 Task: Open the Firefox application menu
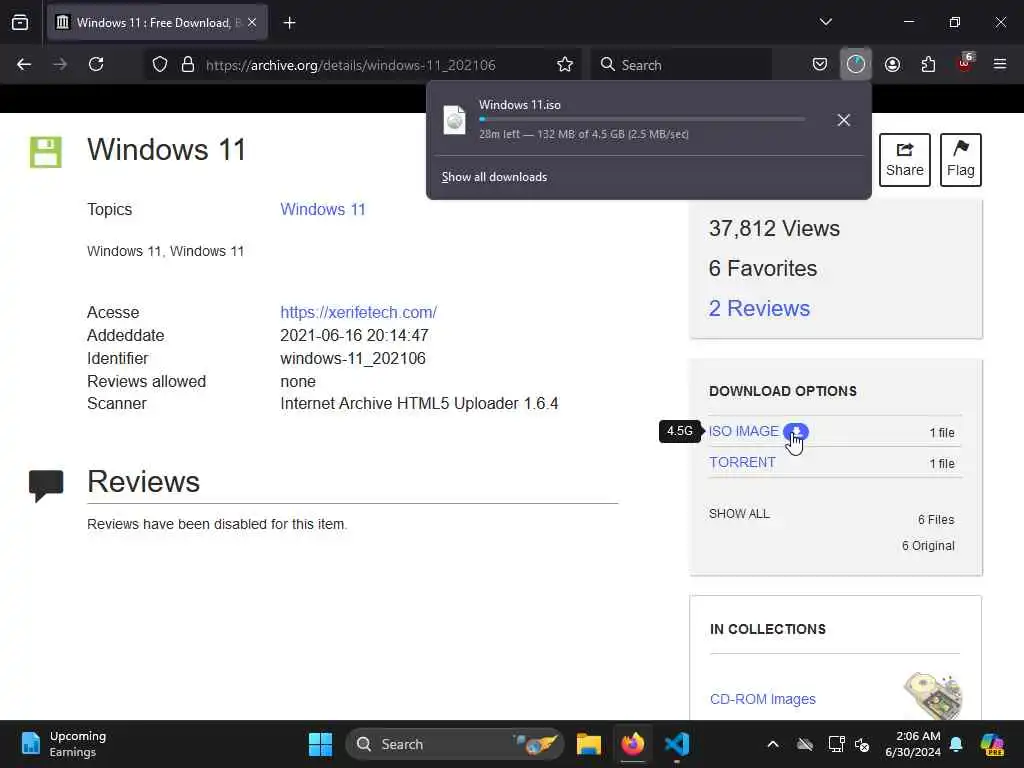coord(1000,65)
